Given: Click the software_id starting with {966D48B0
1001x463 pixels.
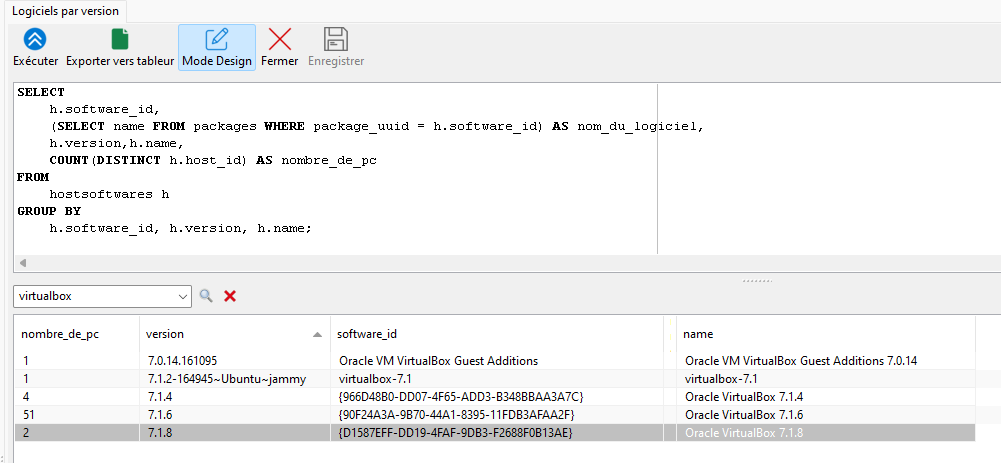Looking at the screenshot, I should click(498, 397).
